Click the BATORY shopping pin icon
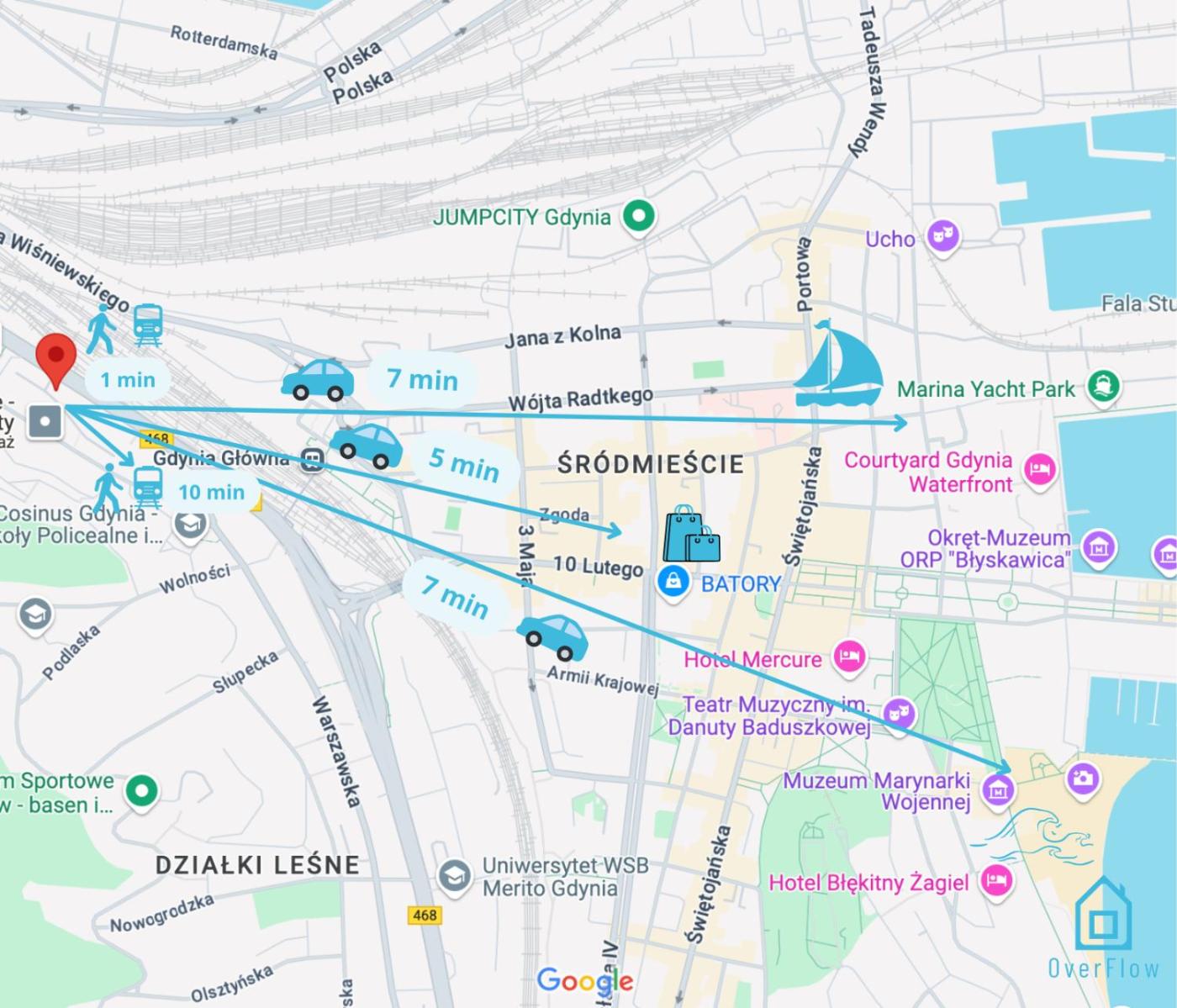This screenshot has width=1177, height=1008. point(673,582)
